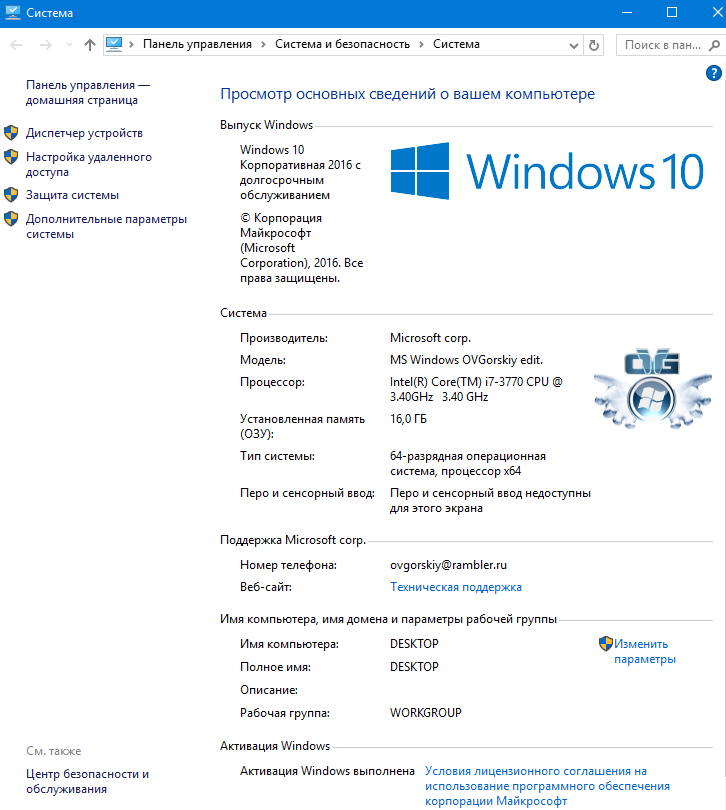The height and width of the screenshot is (810, 726).
Task: Click «Активация Windows выполнена» text
Action: tap(327, 771)
